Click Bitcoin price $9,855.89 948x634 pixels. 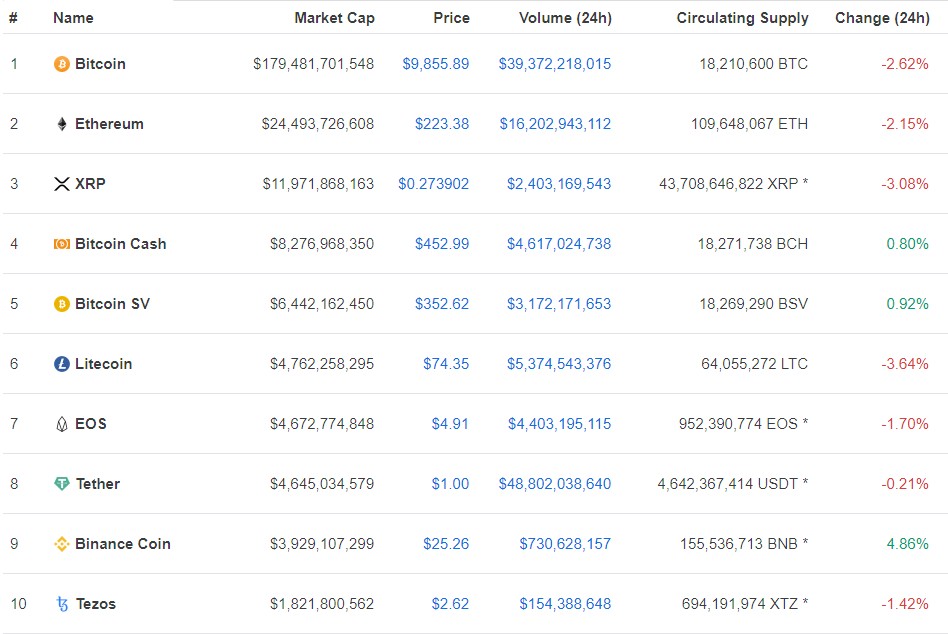click(x=436, y=63)
